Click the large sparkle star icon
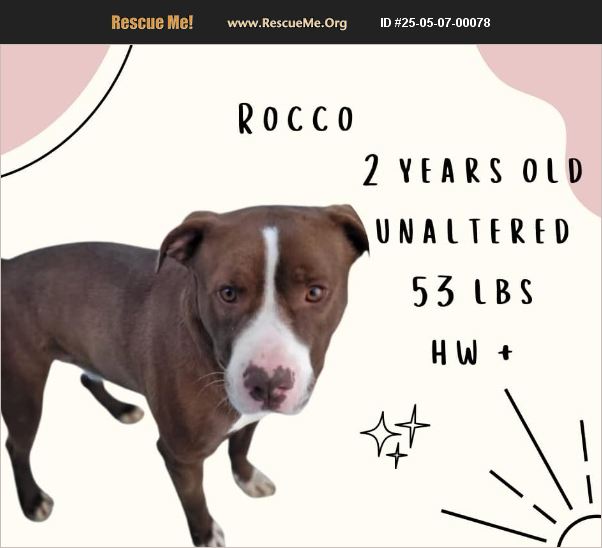The image size is (602, 548). (380, 434)
